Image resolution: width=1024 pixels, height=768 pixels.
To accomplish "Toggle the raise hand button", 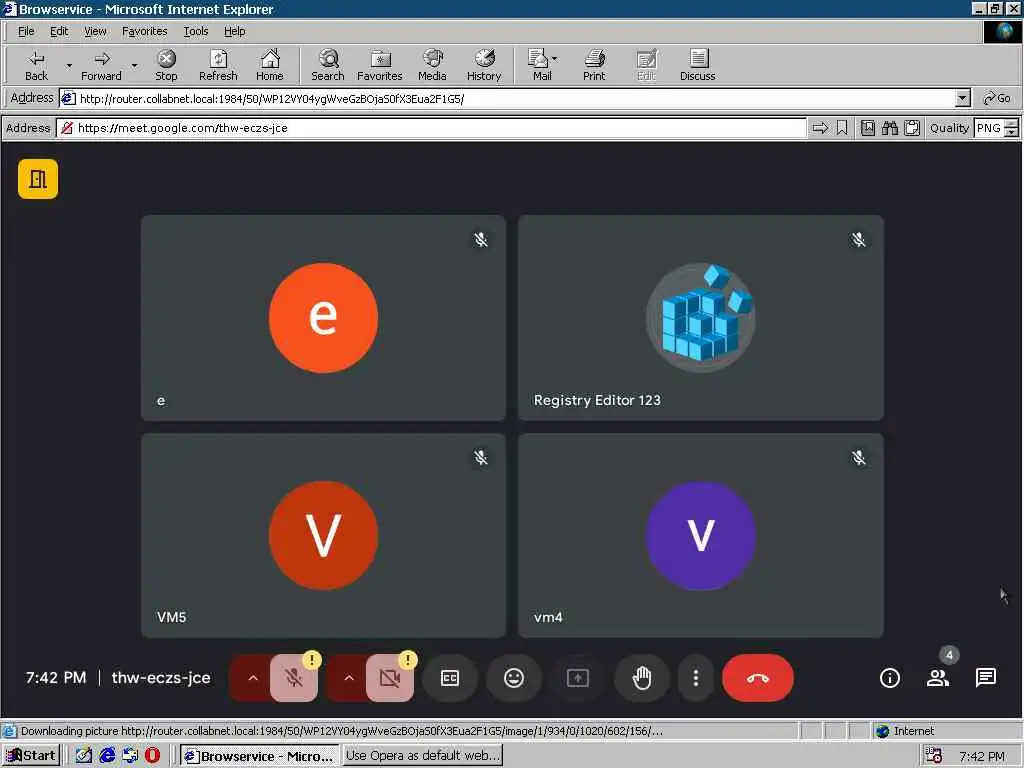I will (642, 678).
